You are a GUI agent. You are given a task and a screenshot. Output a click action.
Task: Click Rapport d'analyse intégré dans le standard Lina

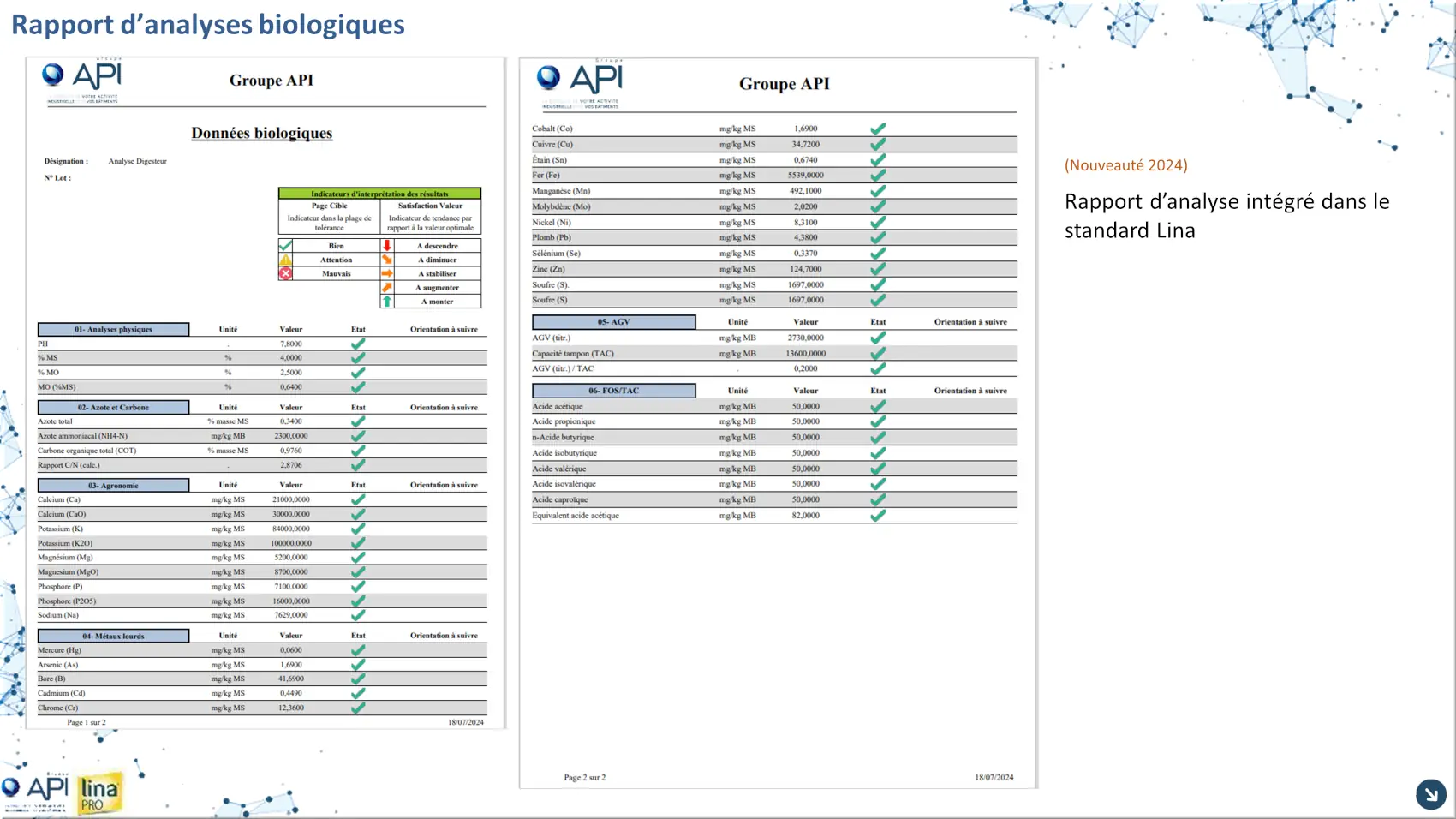point(1226,215)
